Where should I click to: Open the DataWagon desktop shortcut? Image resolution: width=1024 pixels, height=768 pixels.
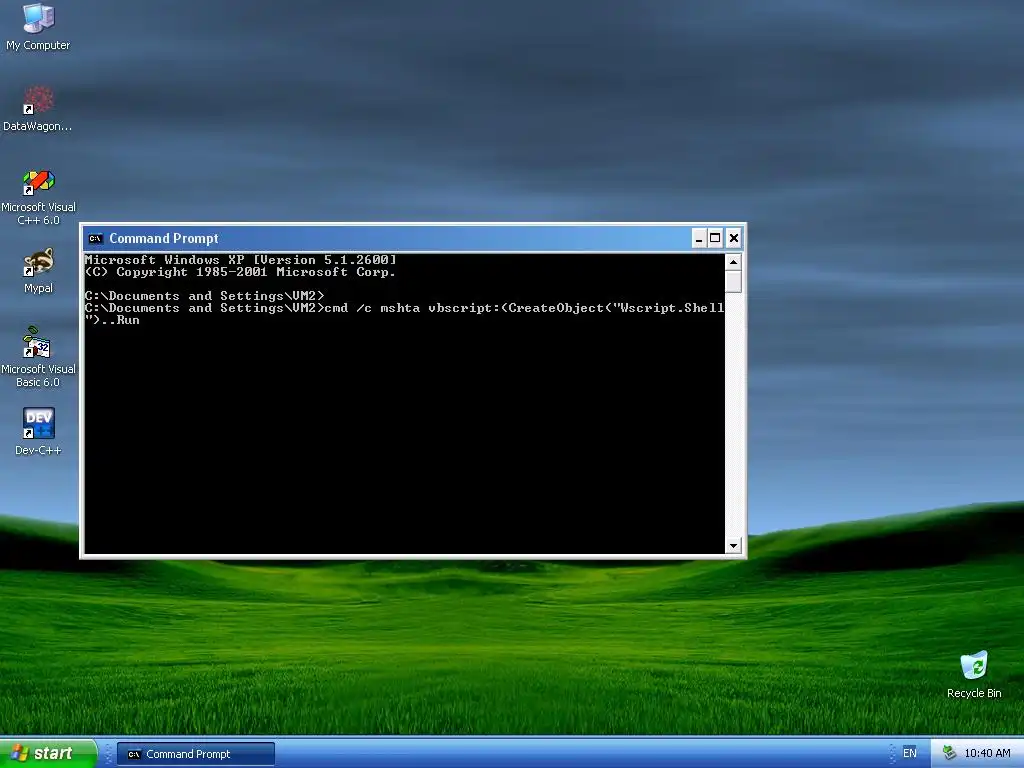(38, 108)
